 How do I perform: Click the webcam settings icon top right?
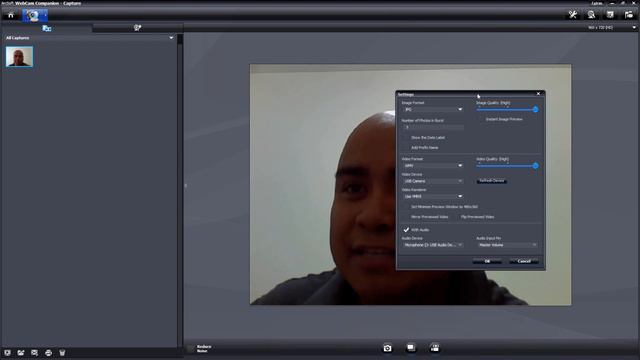[x=591, y=15]
